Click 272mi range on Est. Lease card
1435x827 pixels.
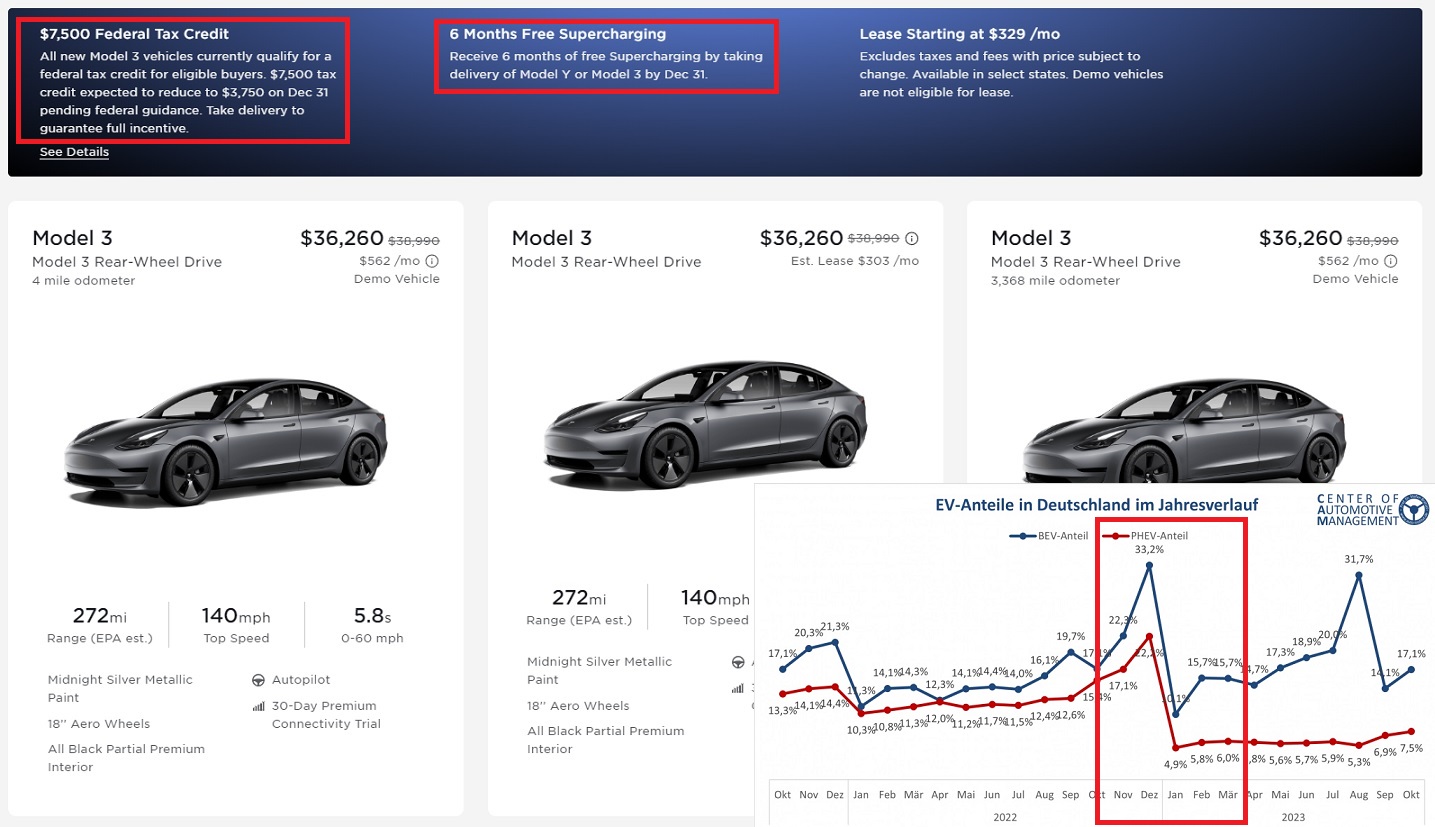coord(579,607)
